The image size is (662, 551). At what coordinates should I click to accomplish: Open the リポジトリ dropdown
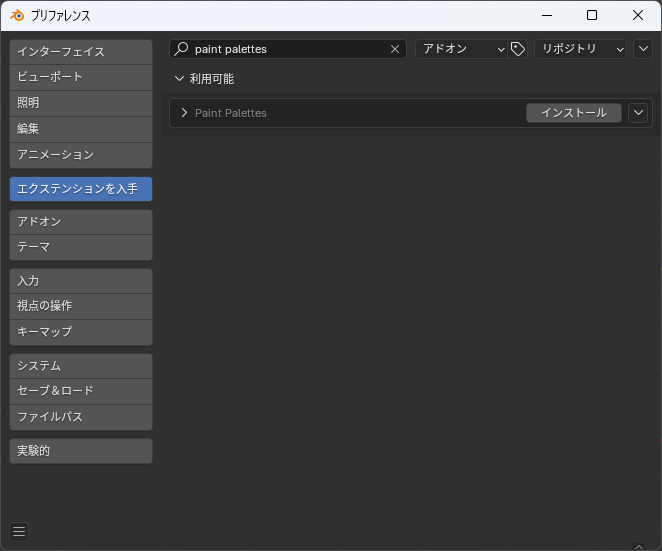581,49
